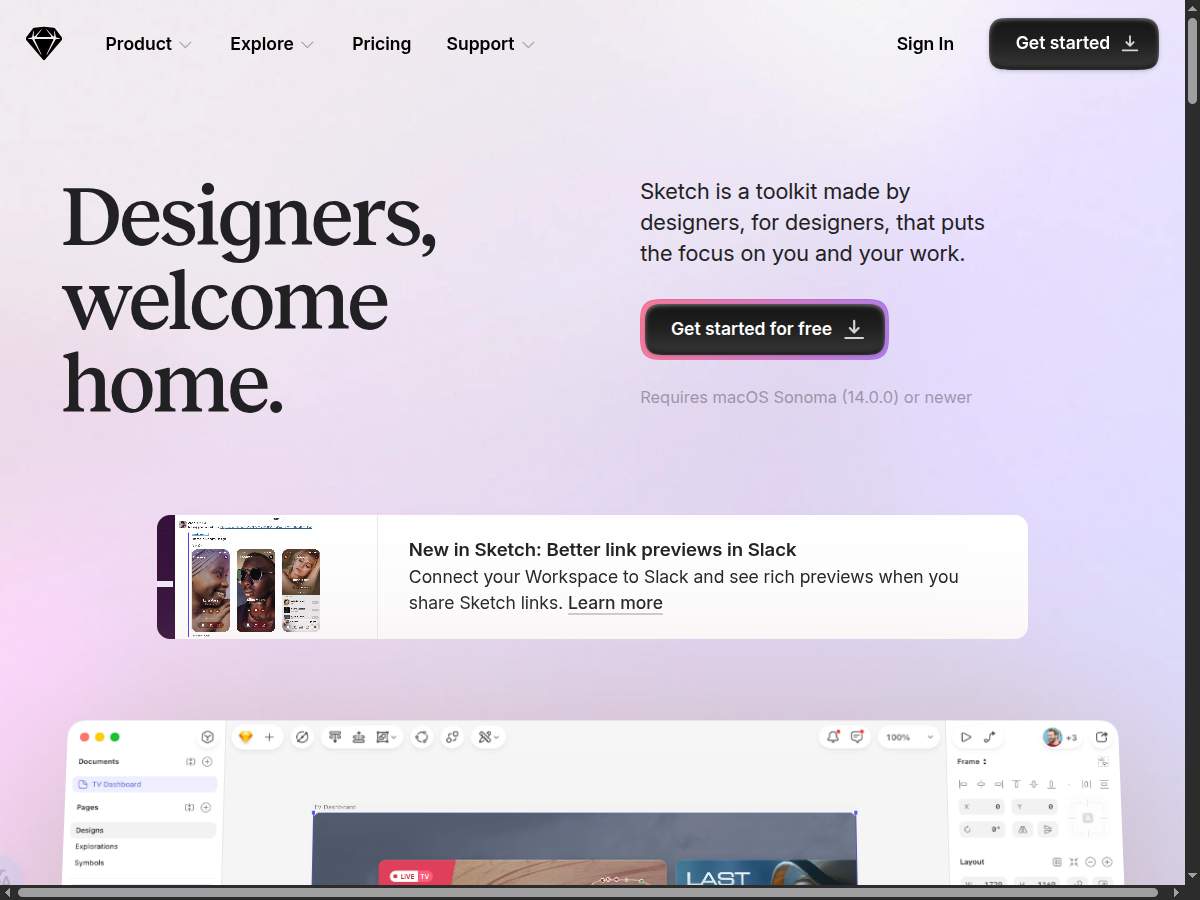Image resolution: width=1200 pixels, height=900 pixels.
Task: Click the Sign In link
Action: [x=925, y=44]
